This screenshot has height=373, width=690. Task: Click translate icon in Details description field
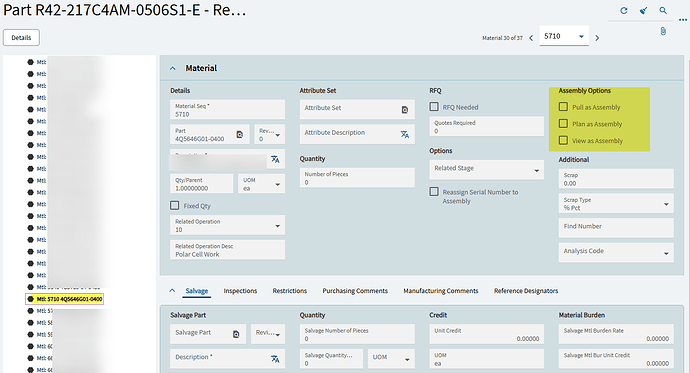(x=275, y=159)
